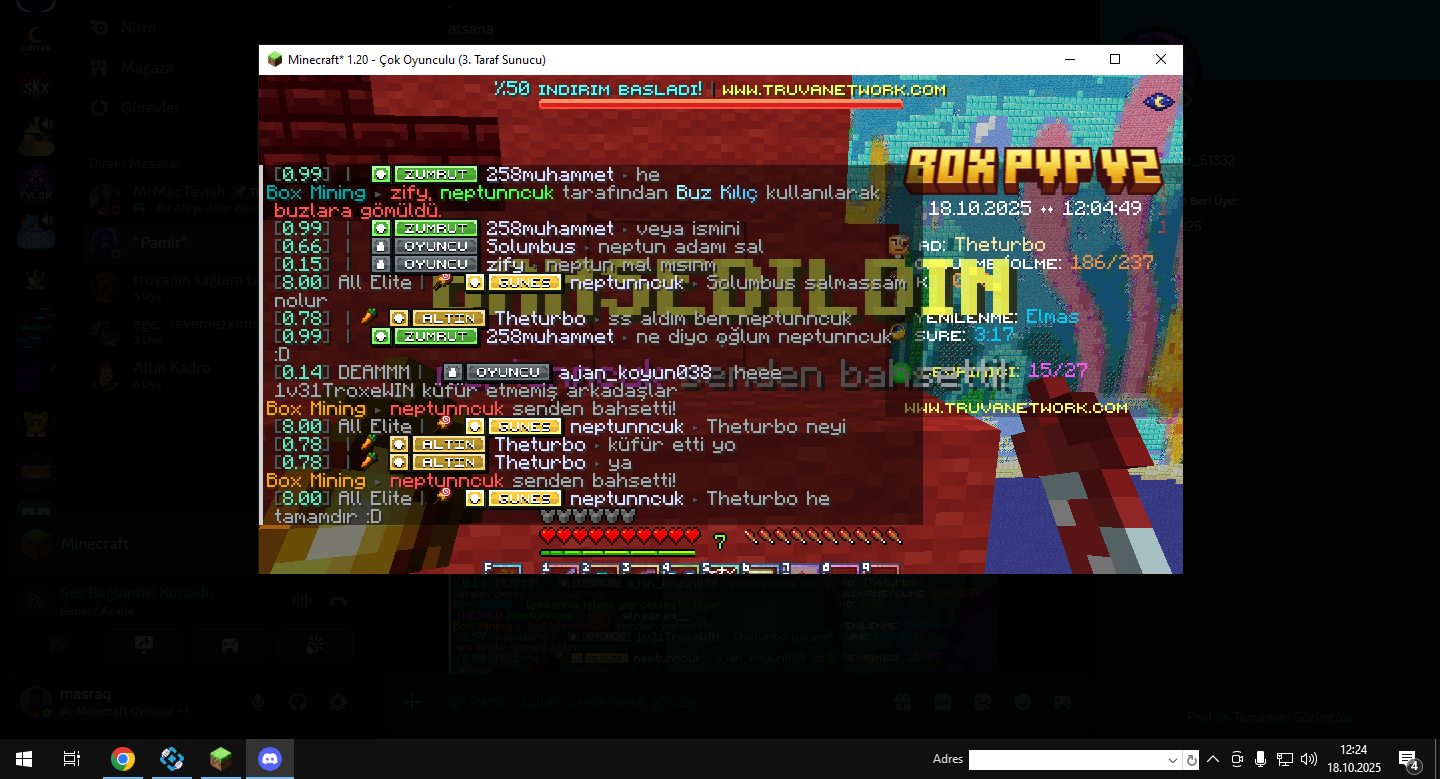
Task: Open the soundboard button
Action: [315, 645]
